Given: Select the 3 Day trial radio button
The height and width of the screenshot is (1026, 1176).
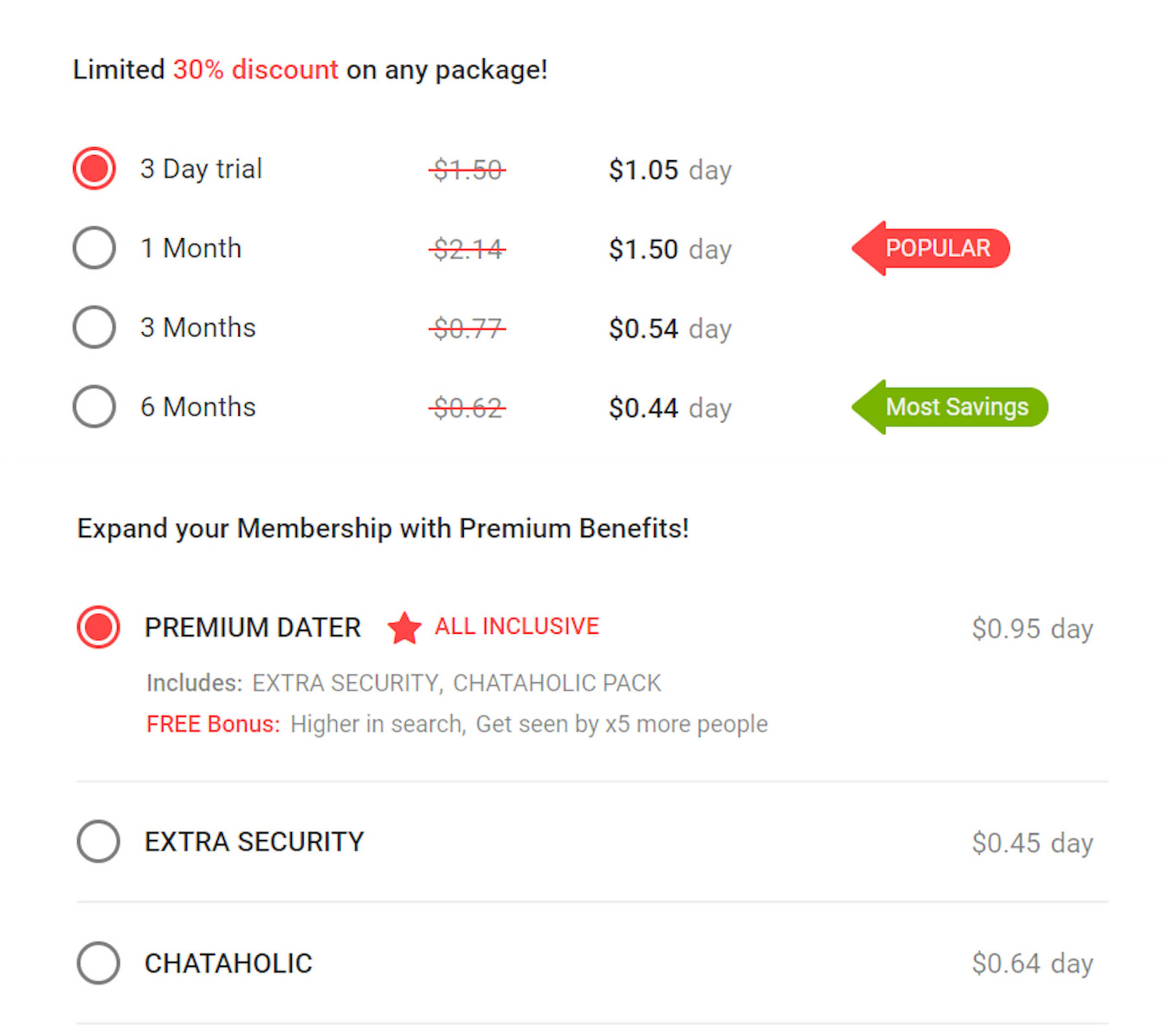Looking at the screenshot, I should click(x=94, y=169).
